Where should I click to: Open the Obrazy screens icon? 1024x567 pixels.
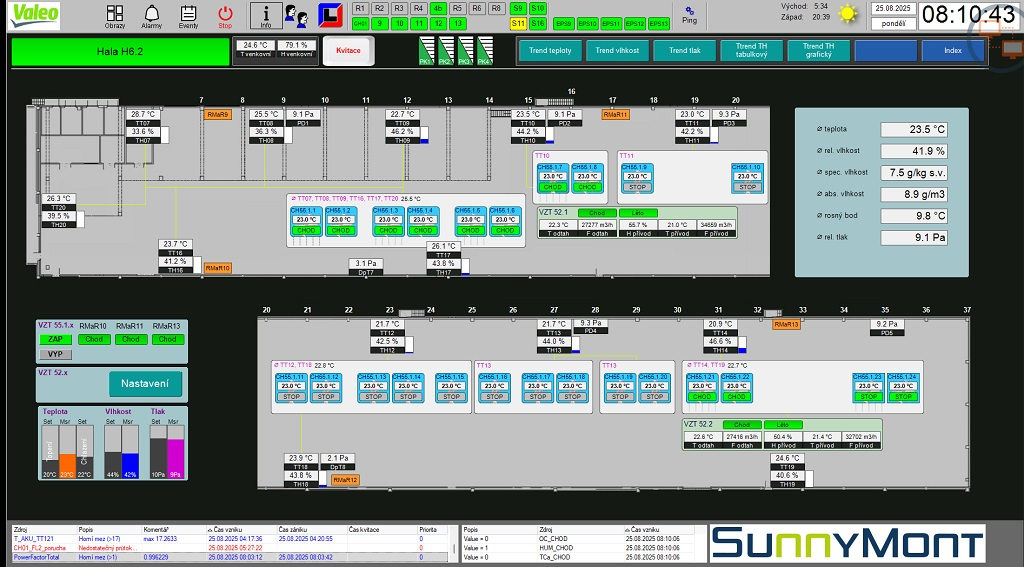click(x=115, y=15)
